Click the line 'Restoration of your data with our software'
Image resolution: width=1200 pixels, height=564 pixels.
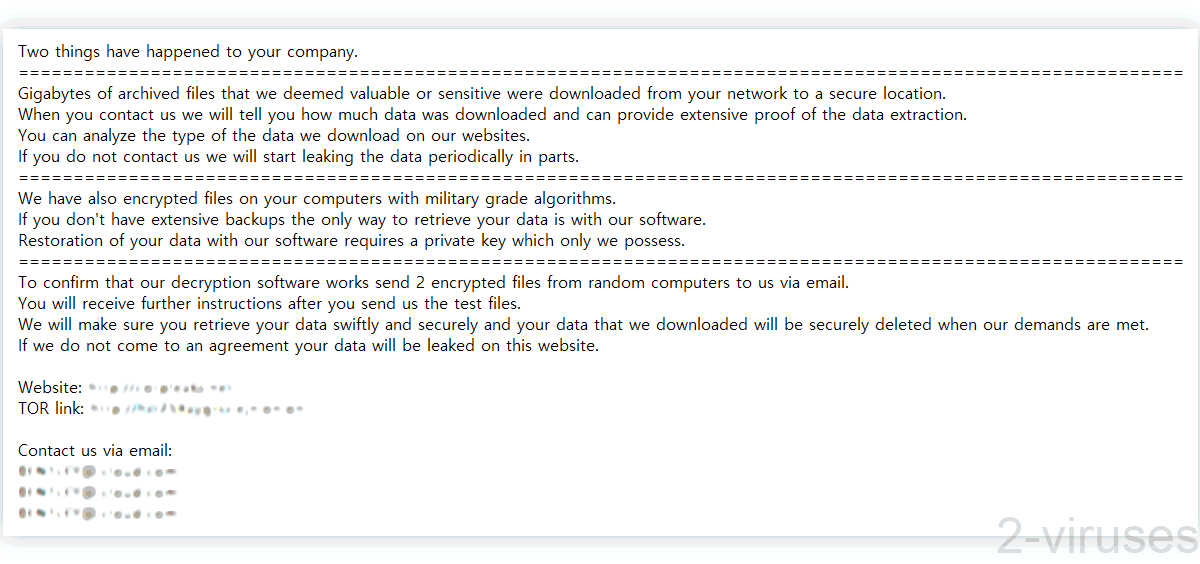(351, 240)
